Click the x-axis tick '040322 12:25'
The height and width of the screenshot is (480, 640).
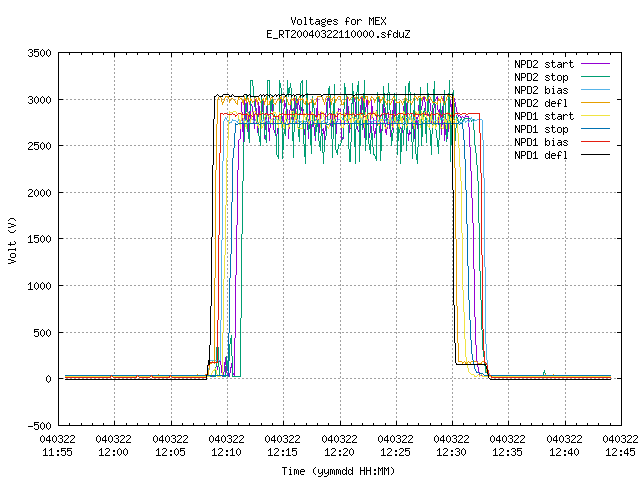396,446
